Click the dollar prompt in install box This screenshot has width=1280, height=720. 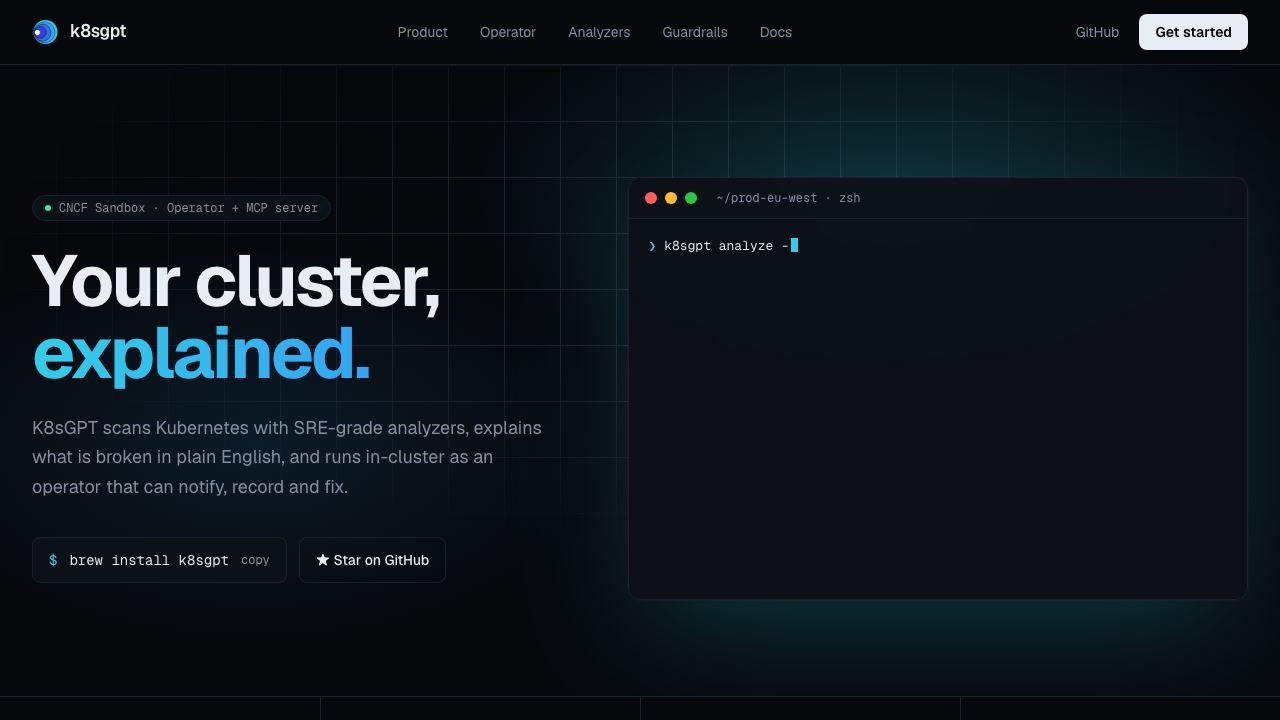pyautogui.click(x=53, y=560)
